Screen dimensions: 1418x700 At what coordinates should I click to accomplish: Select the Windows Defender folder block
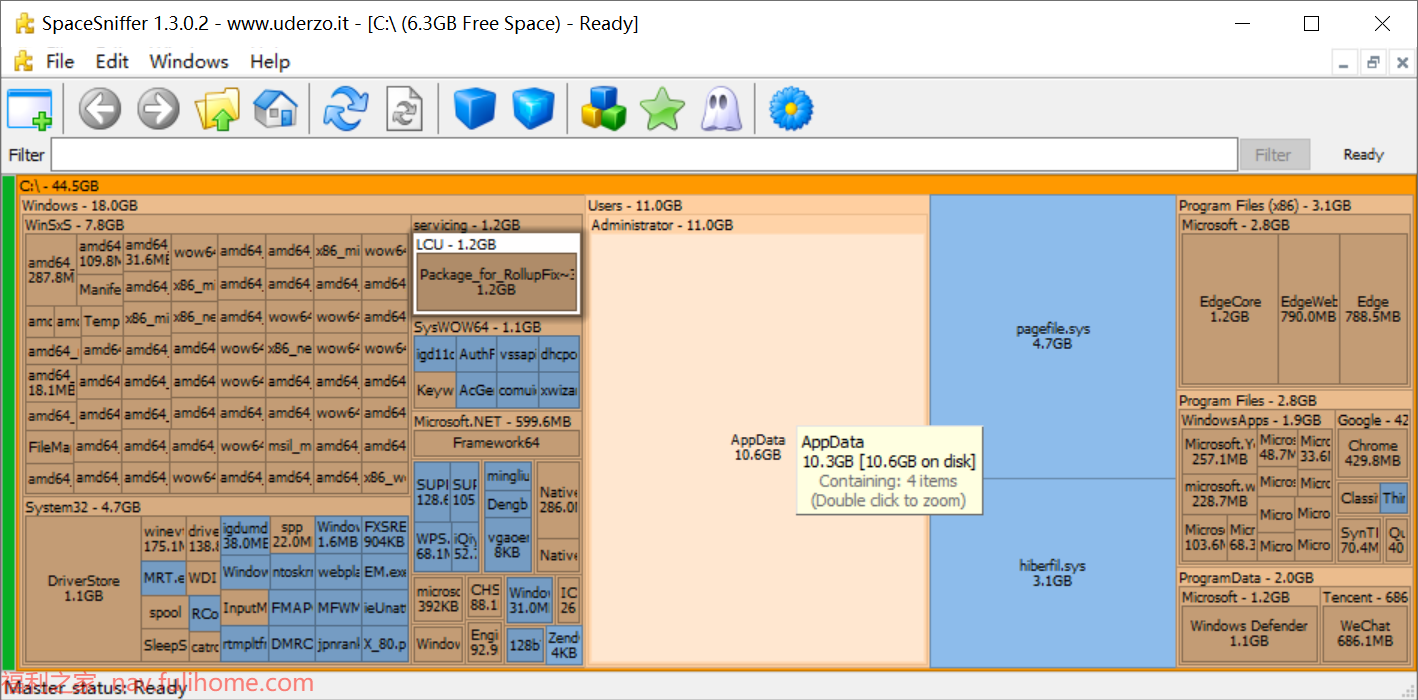[1248, 633]
